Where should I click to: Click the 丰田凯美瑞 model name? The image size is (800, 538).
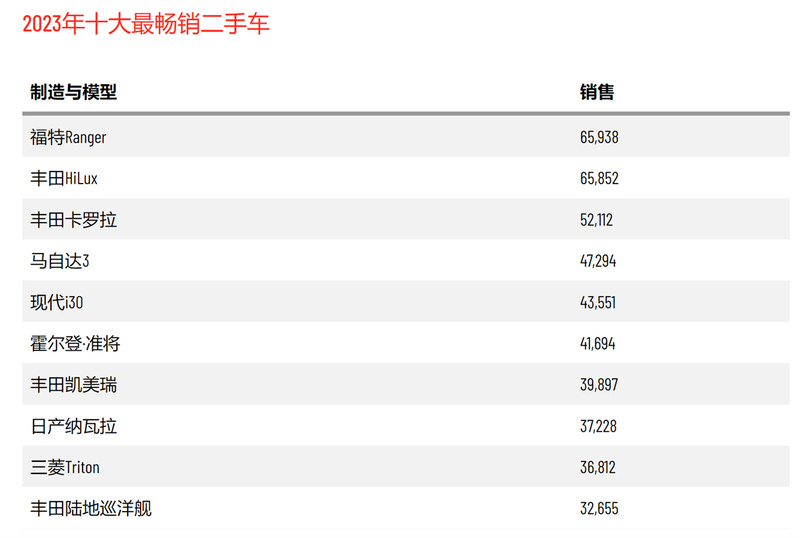pyautogui.click(x=73, y=384)
